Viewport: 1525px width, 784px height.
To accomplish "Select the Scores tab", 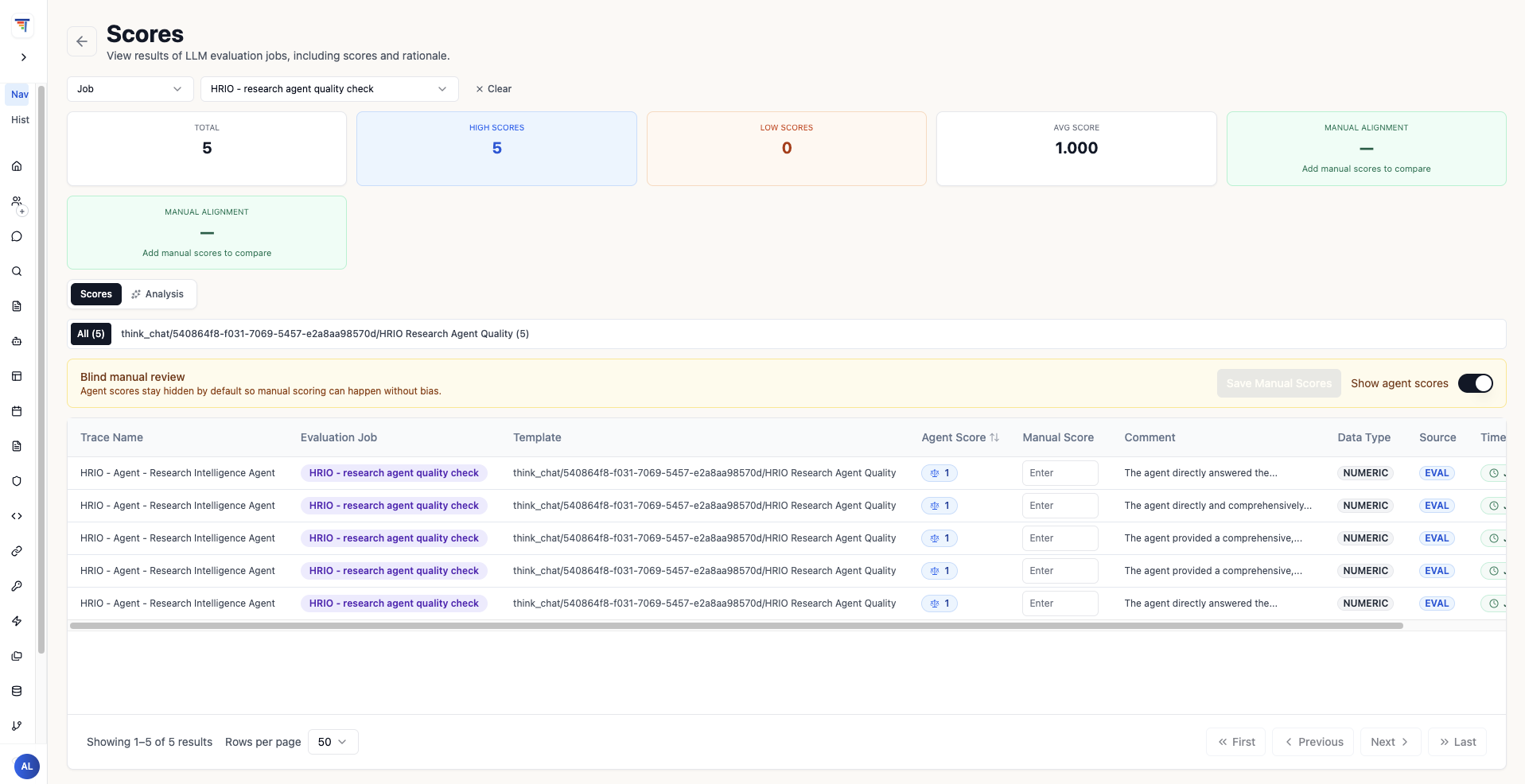I will tap(96, 294).
